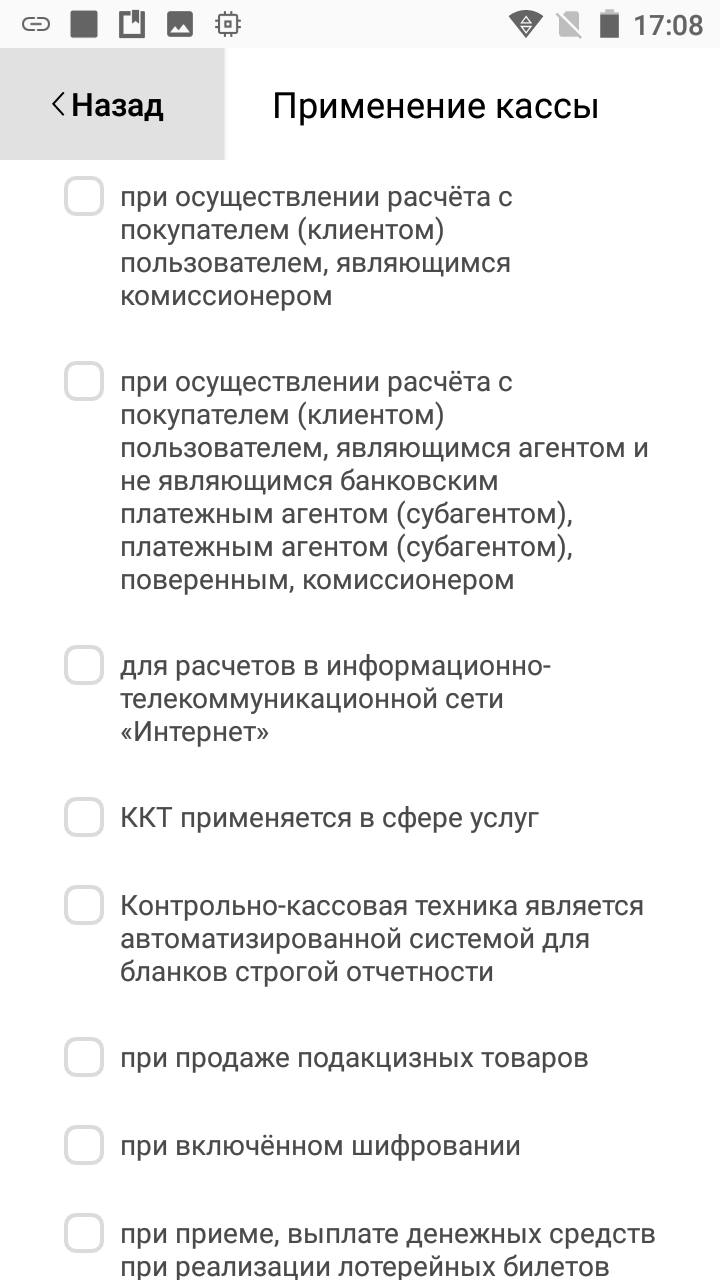The image size is (720, 1280).
Task: Tick the "при продаже подакцизных товаров" checkbox
Action: [x=84, y=1057]
